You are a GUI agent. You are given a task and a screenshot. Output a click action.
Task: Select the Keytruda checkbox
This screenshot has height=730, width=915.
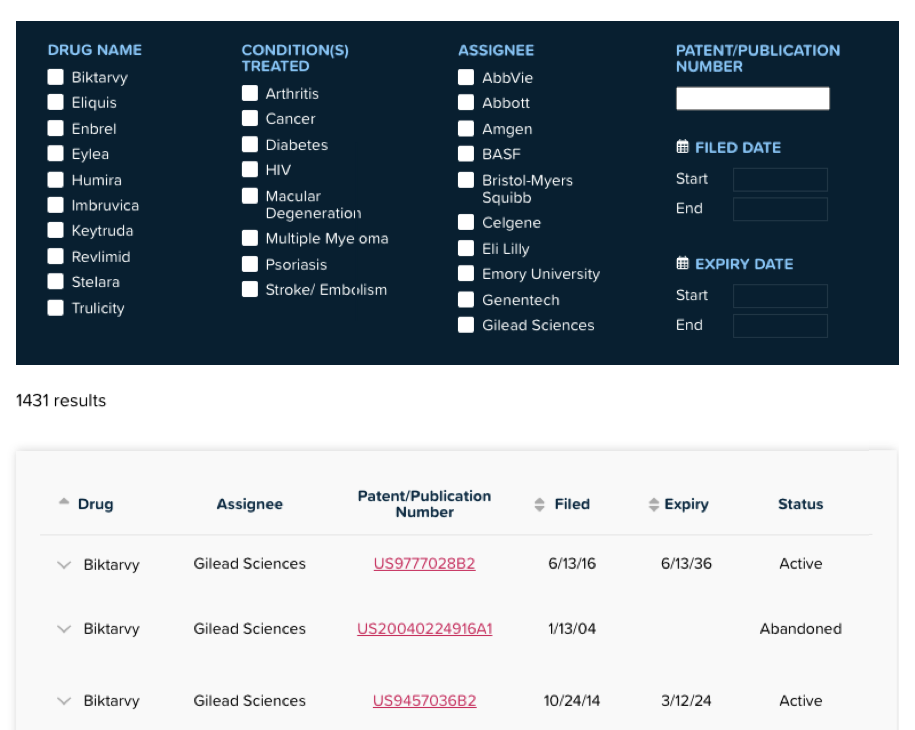click(55, 230)
